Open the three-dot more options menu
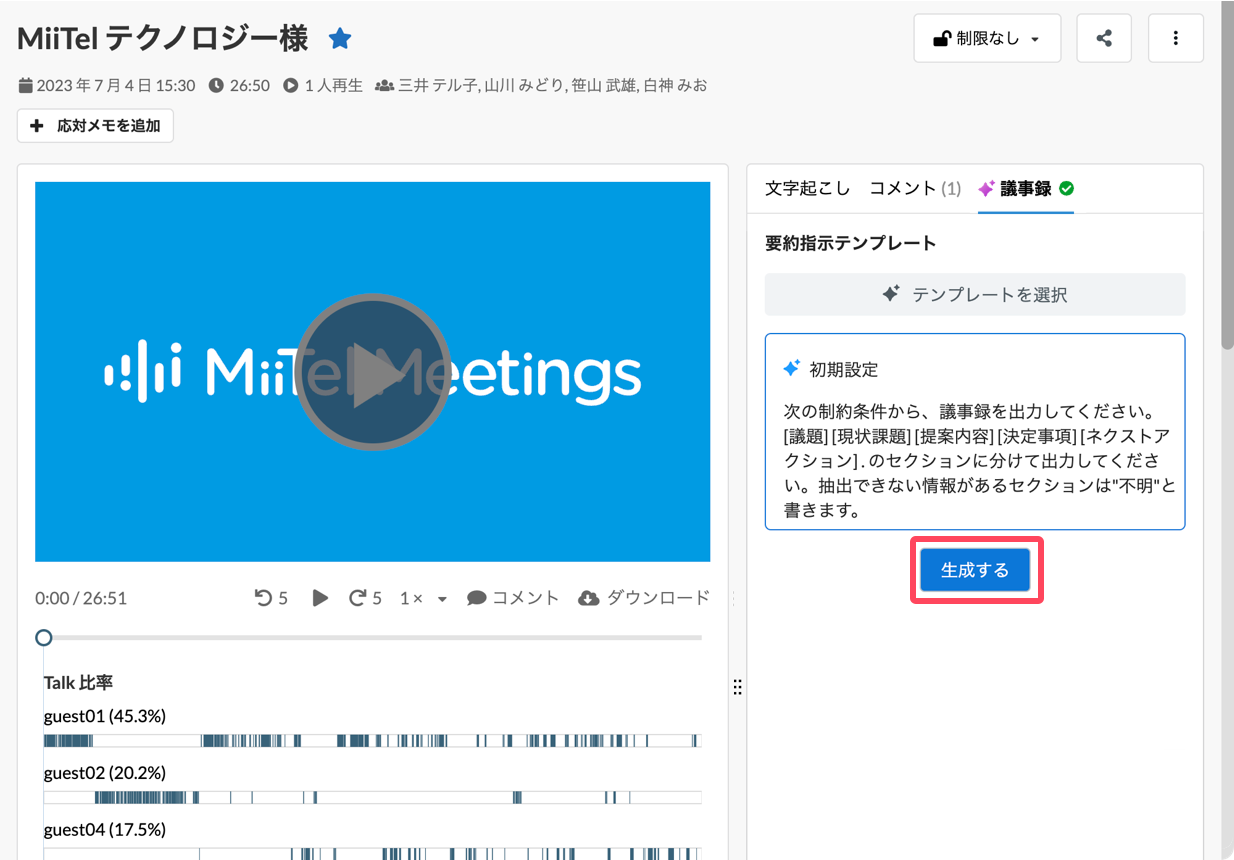1234x860 pixels. 1176,39
